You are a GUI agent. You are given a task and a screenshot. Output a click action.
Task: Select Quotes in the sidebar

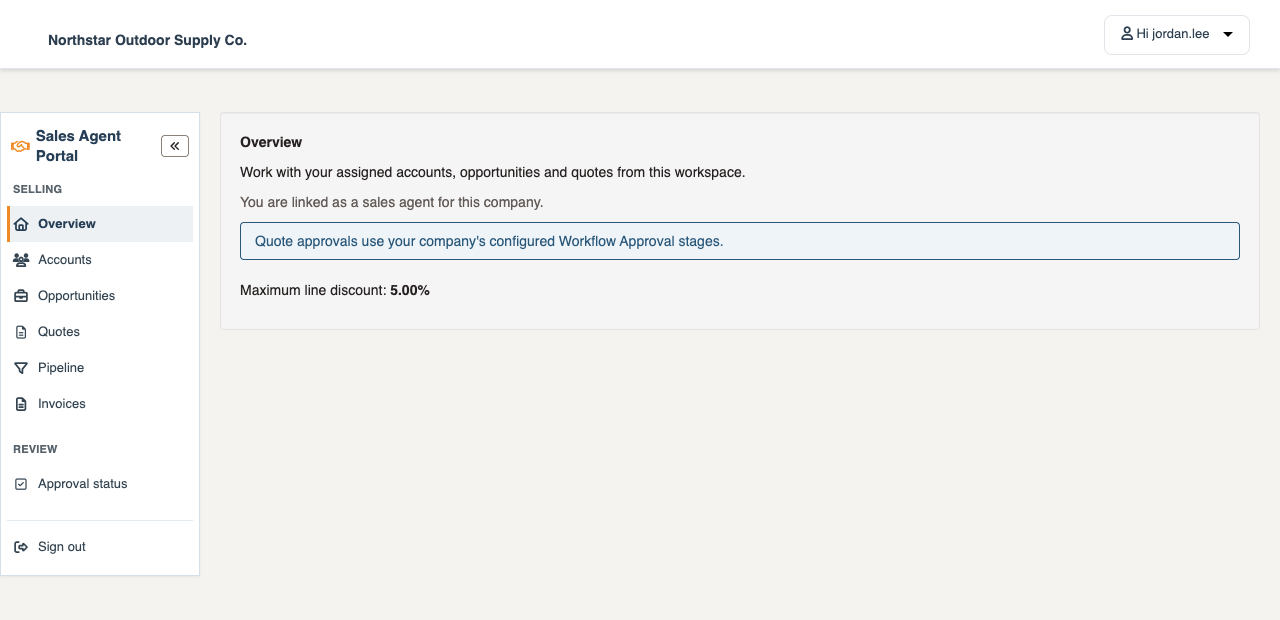(x=100, y=332)
